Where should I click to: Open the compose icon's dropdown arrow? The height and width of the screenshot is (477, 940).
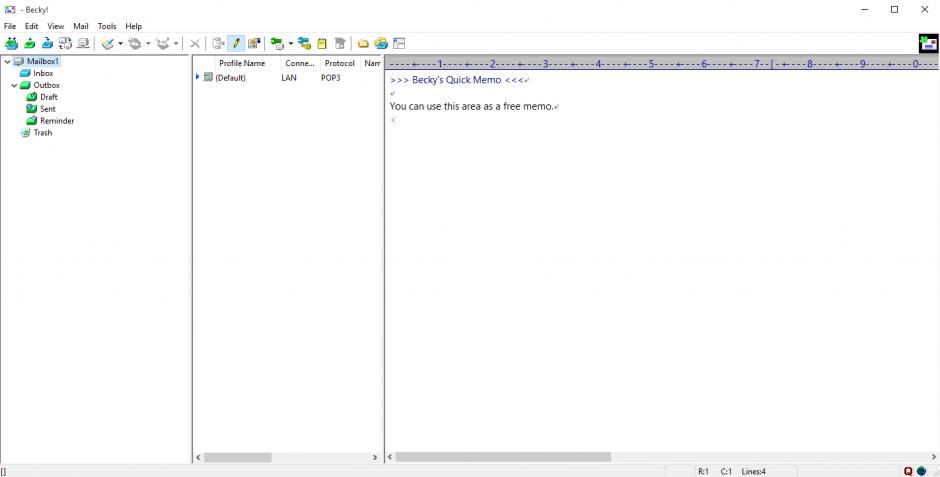point(120,43)
